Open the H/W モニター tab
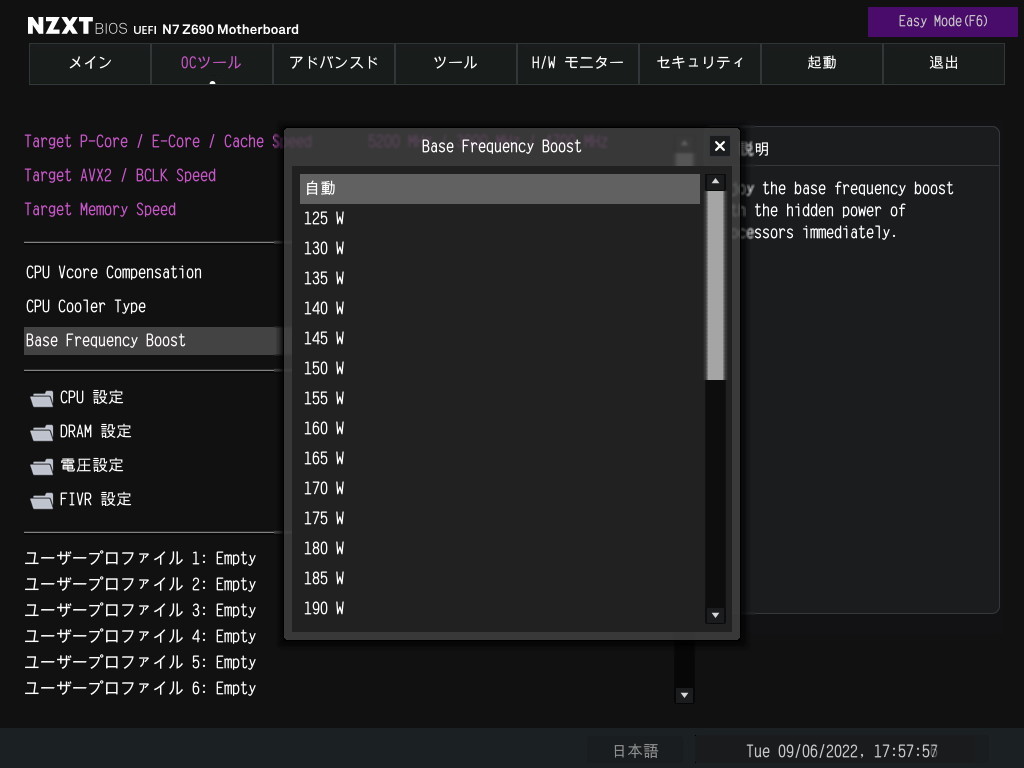 [578, 63]
